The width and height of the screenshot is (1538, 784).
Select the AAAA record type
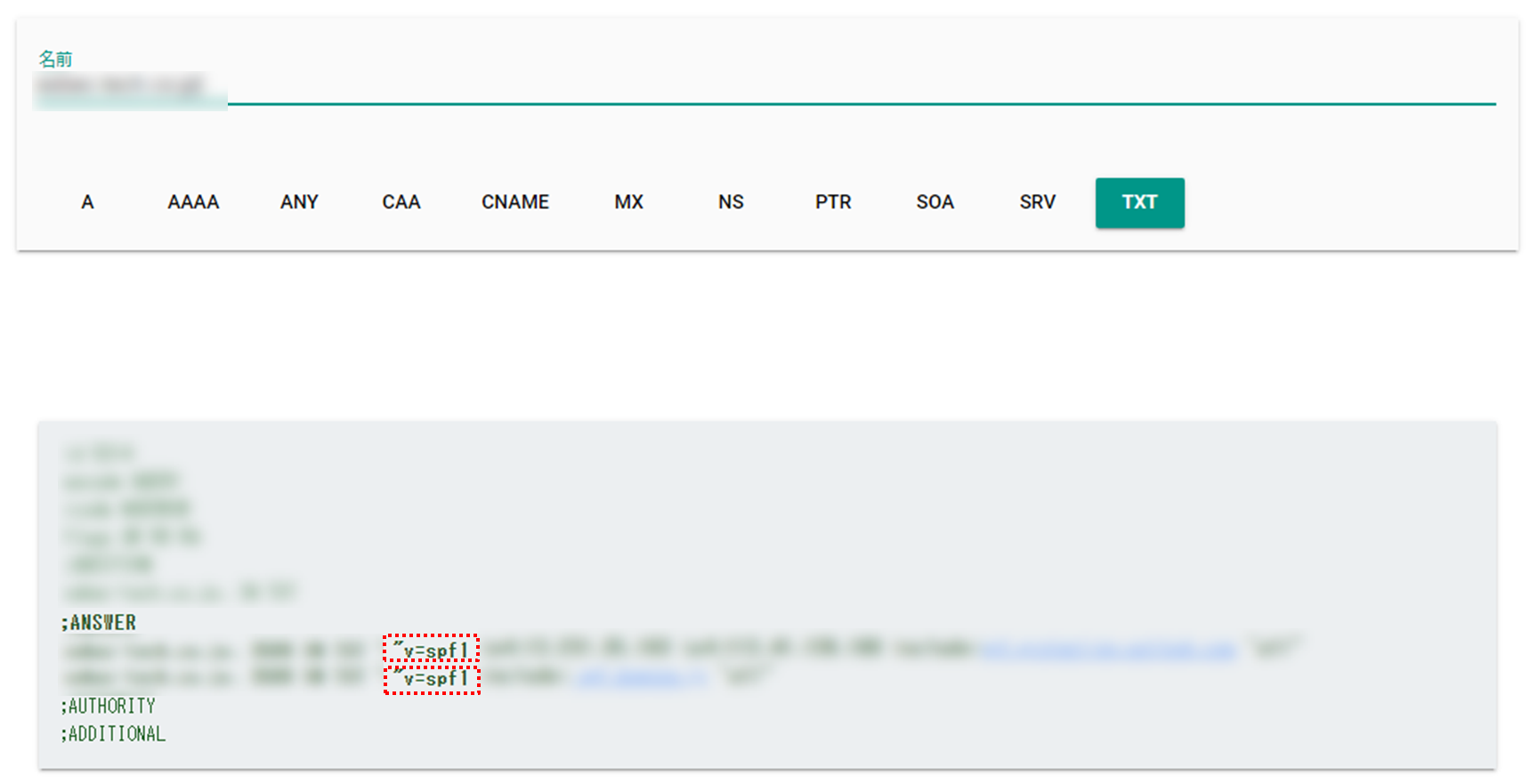click(193, 203)
